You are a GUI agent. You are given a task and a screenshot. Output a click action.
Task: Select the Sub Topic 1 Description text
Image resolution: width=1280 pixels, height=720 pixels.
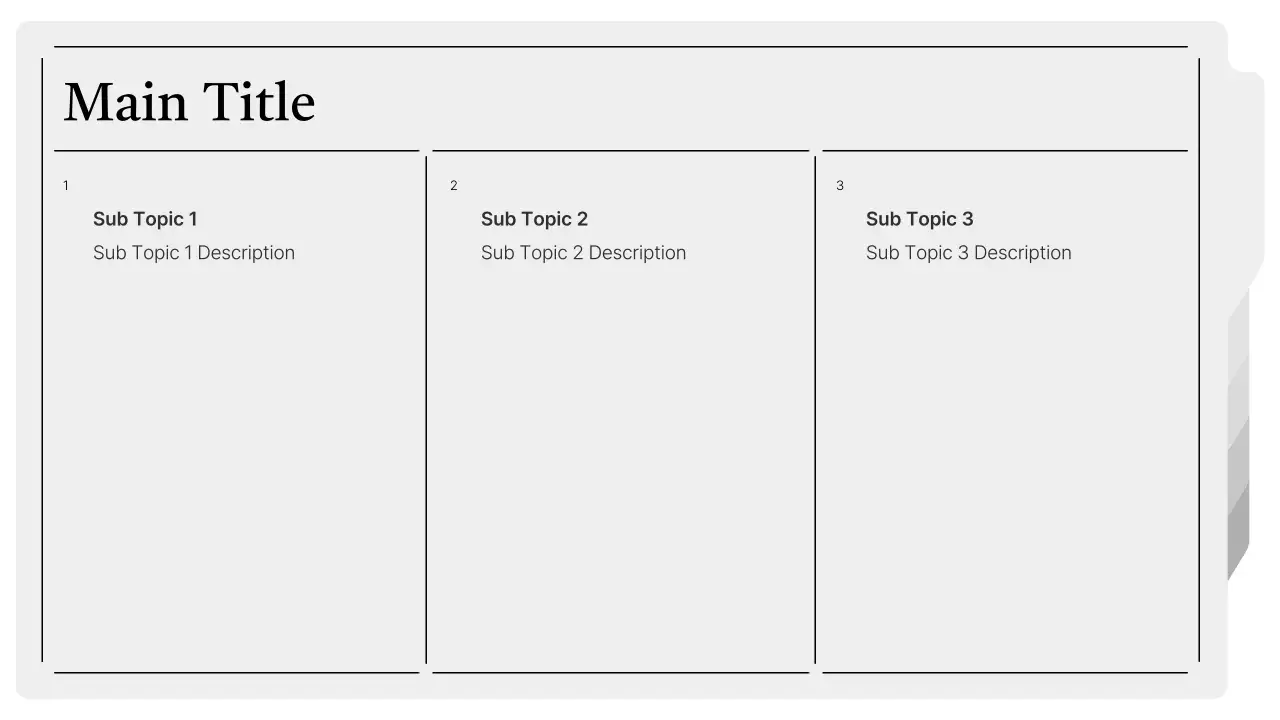point(194,253)
